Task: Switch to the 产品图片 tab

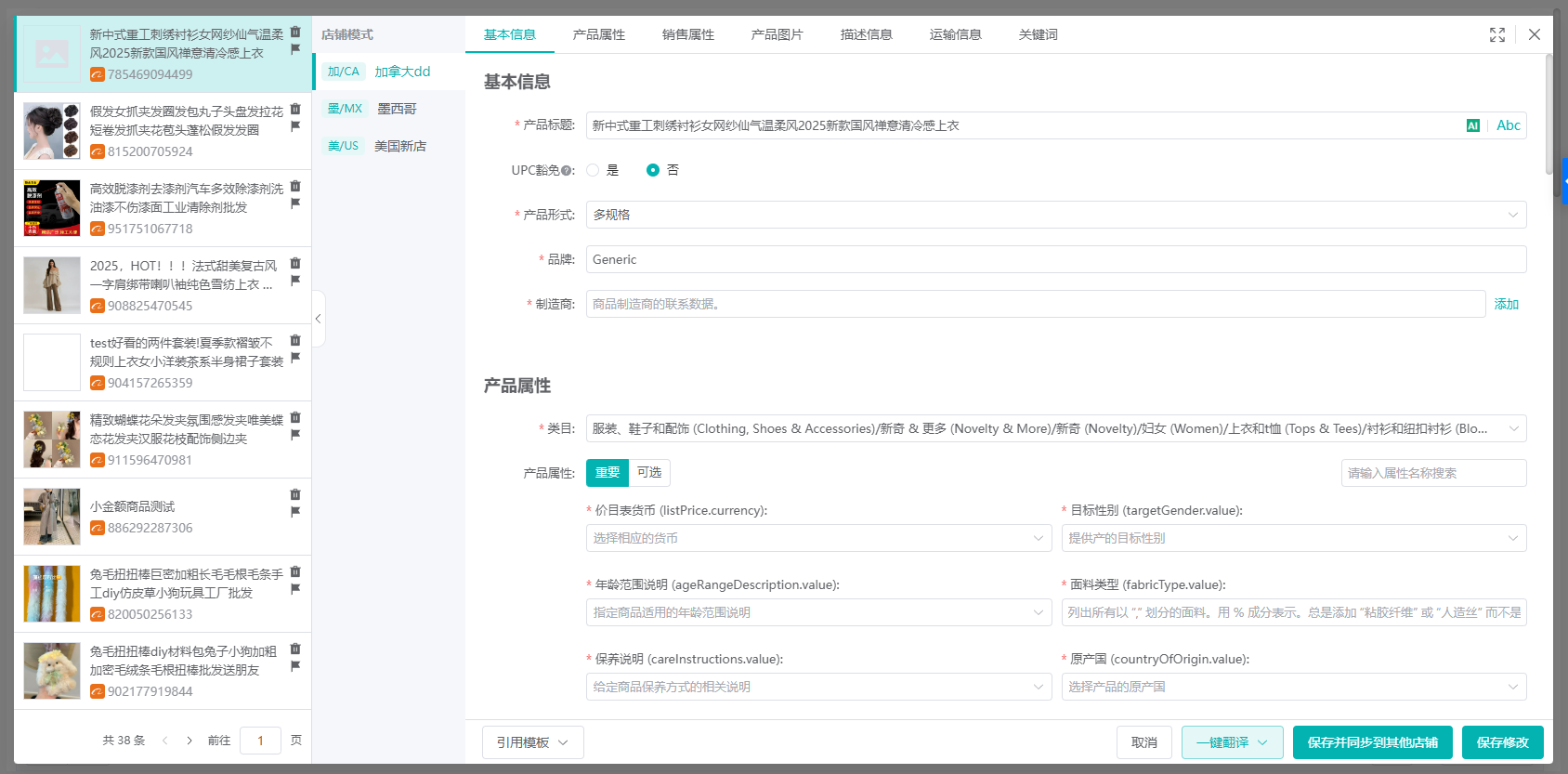Action: coord(777,34)
